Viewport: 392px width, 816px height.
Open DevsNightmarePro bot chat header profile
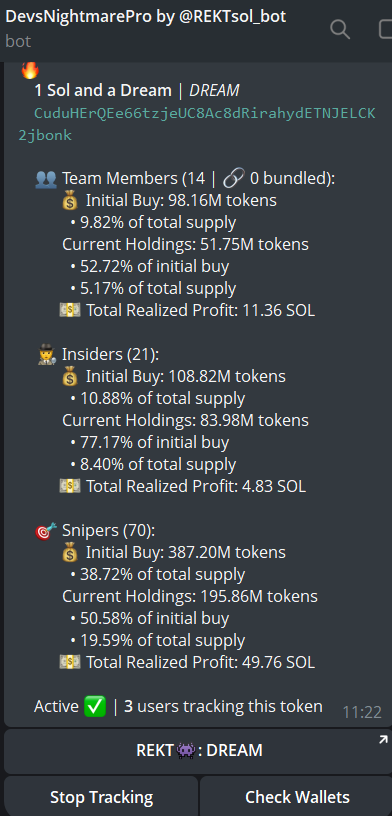146,28
